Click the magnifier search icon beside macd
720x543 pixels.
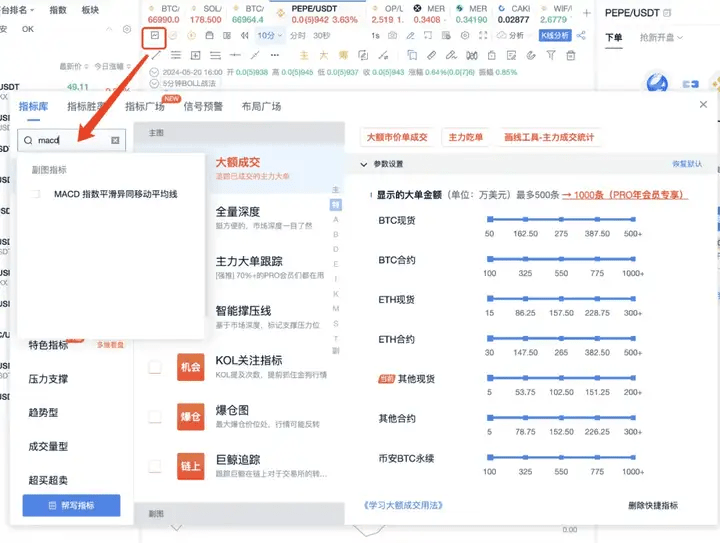[30, 141]
